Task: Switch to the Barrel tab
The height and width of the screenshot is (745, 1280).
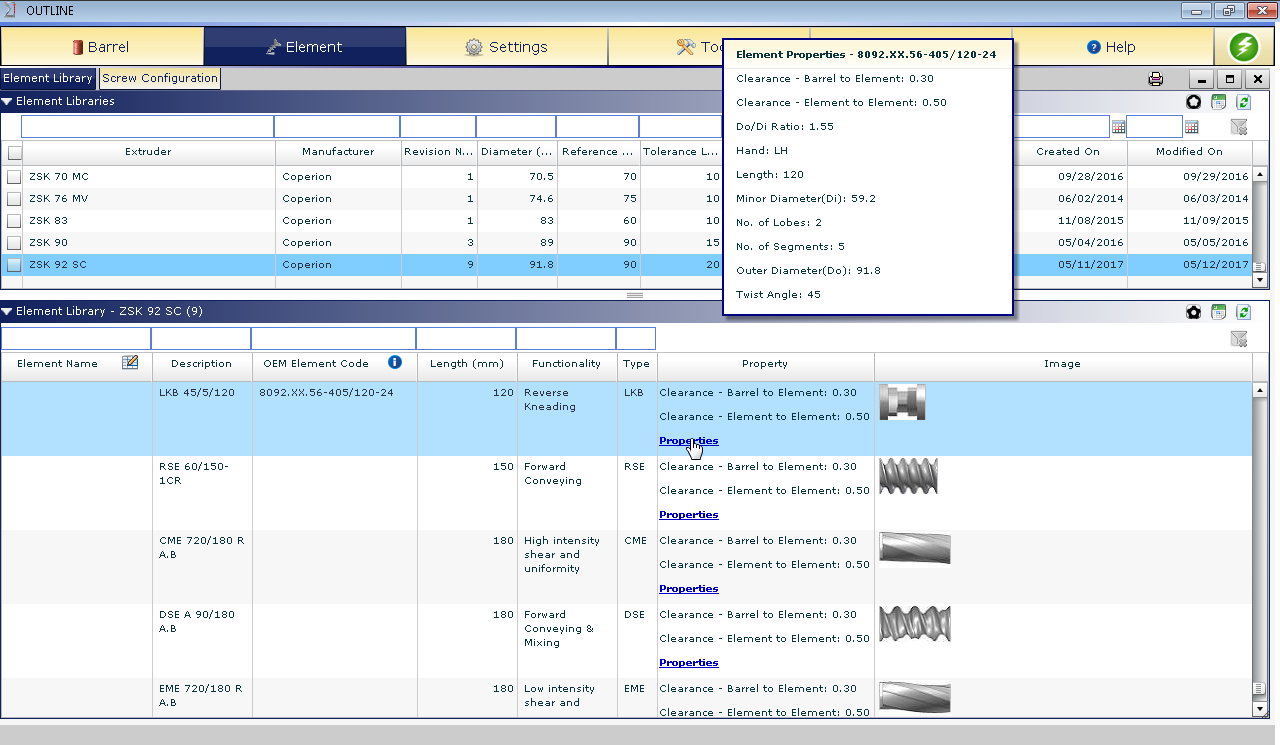Action: coord(102,47)
